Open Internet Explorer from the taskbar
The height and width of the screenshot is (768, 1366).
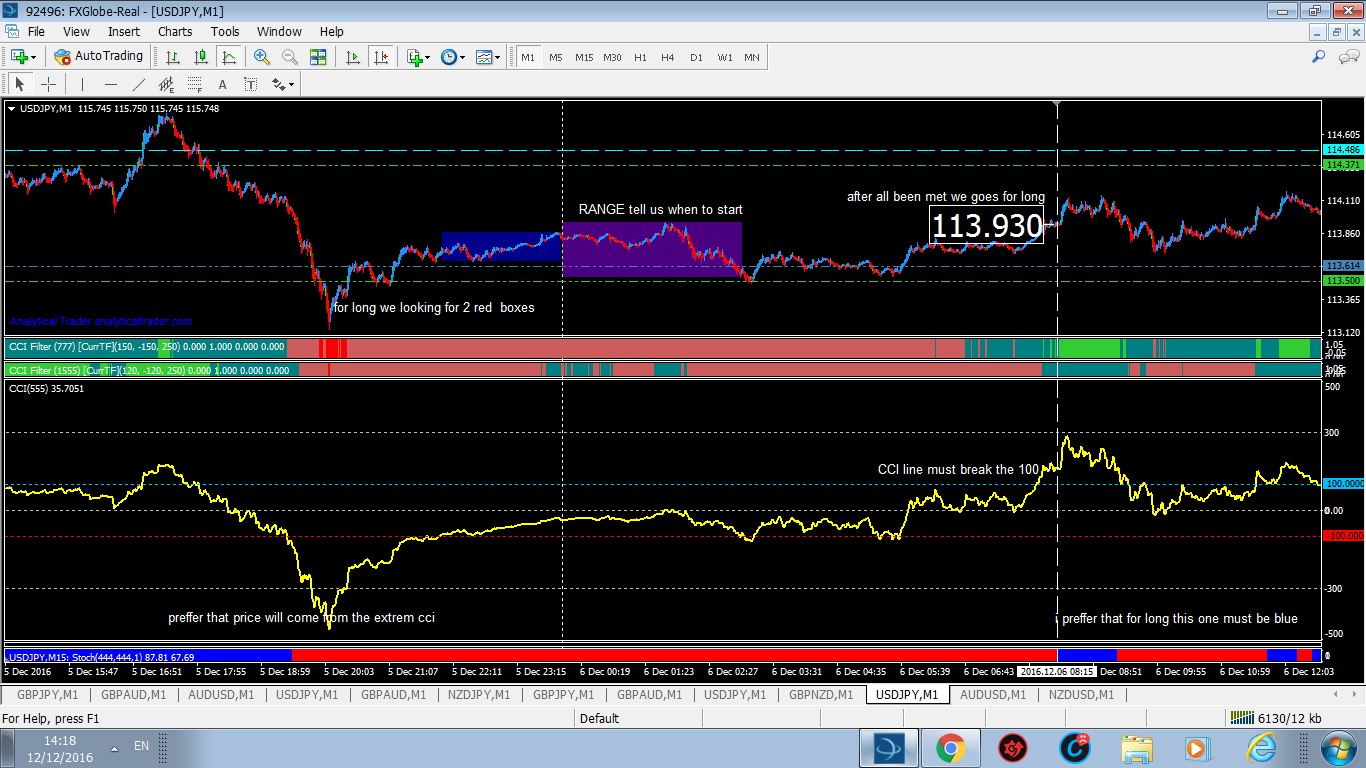(1260, 747)
